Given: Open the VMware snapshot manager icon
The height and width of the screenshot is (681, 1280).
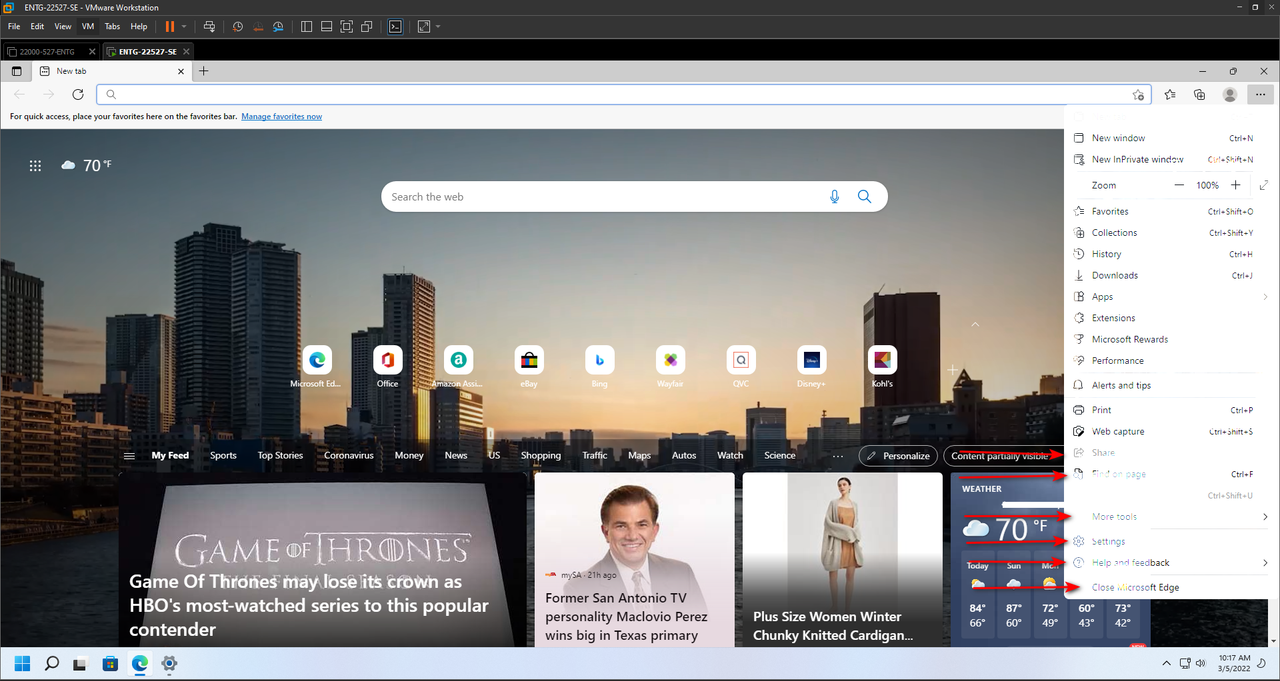Looking at the screenshot, I should pyautogui.click(x=279, y=26).
